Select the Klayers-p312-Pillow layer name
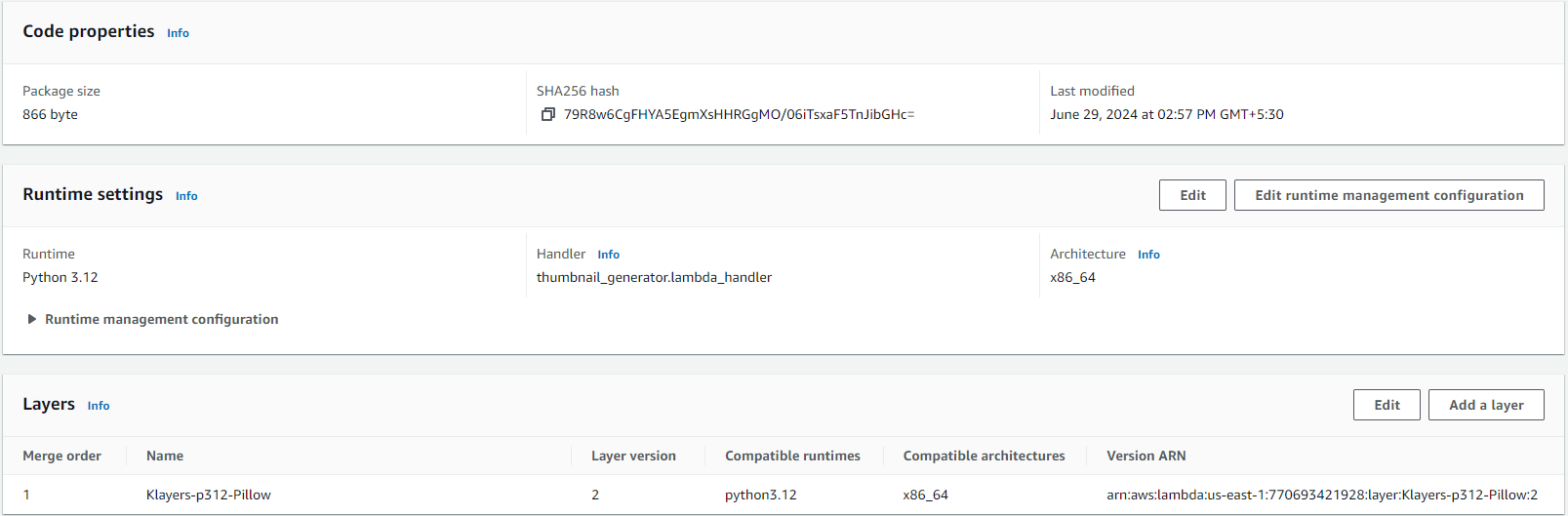 click(x=209, y=495)
